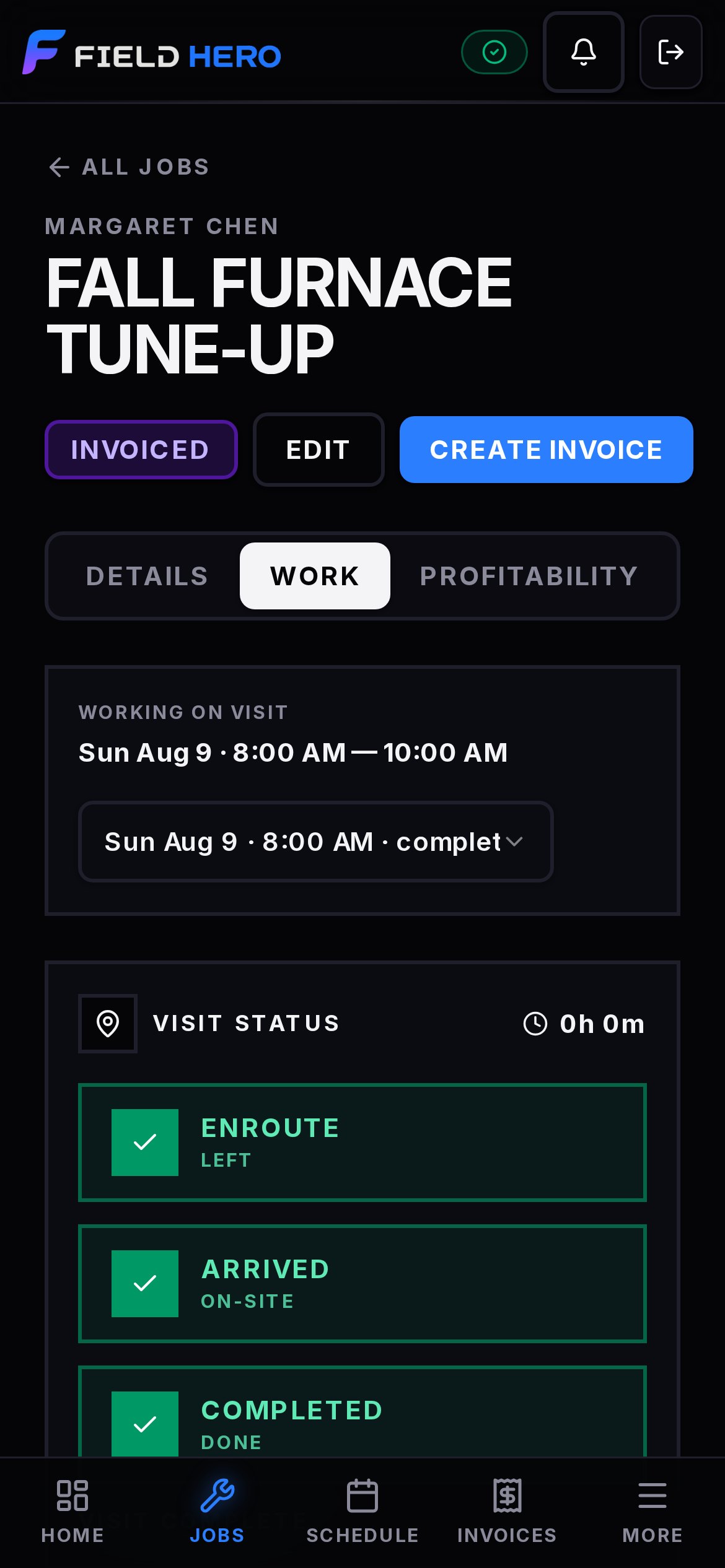Image resolution: width=725 pixels, height=1568 pixels.
Task: Click the logout icon
Action: (x=670, y=52)
